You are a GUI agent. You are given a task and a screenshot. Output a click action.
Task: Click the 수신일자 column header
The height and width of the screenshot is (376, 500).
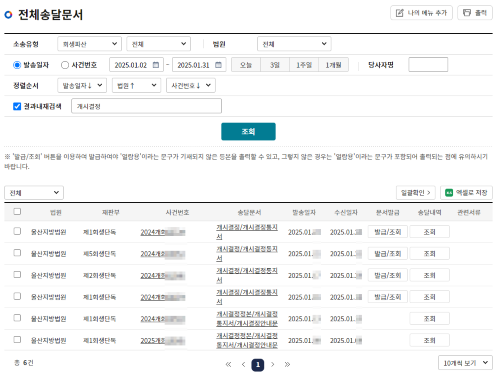coord(346,212)
